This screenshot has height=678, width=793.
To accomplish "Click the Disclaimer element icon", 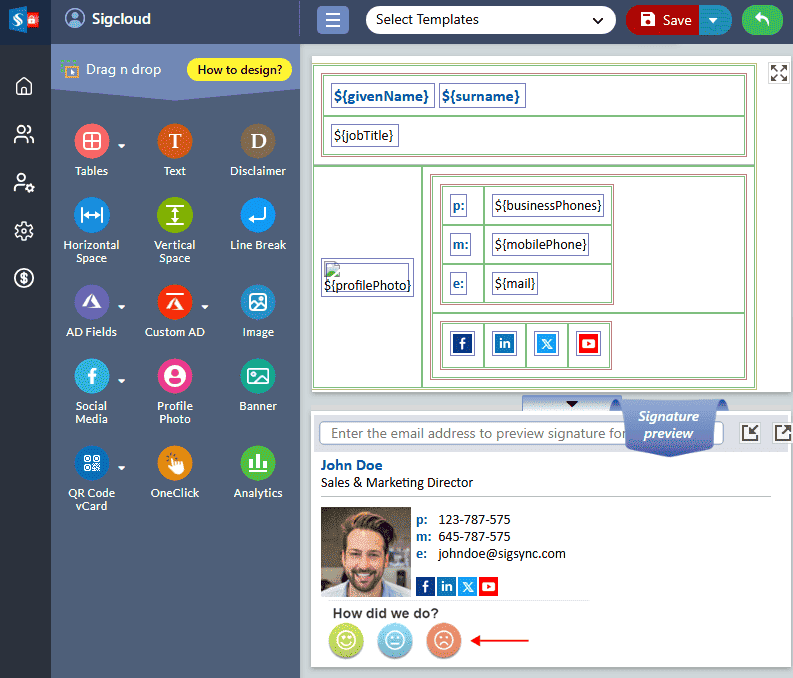I will [x=258, y=142].
